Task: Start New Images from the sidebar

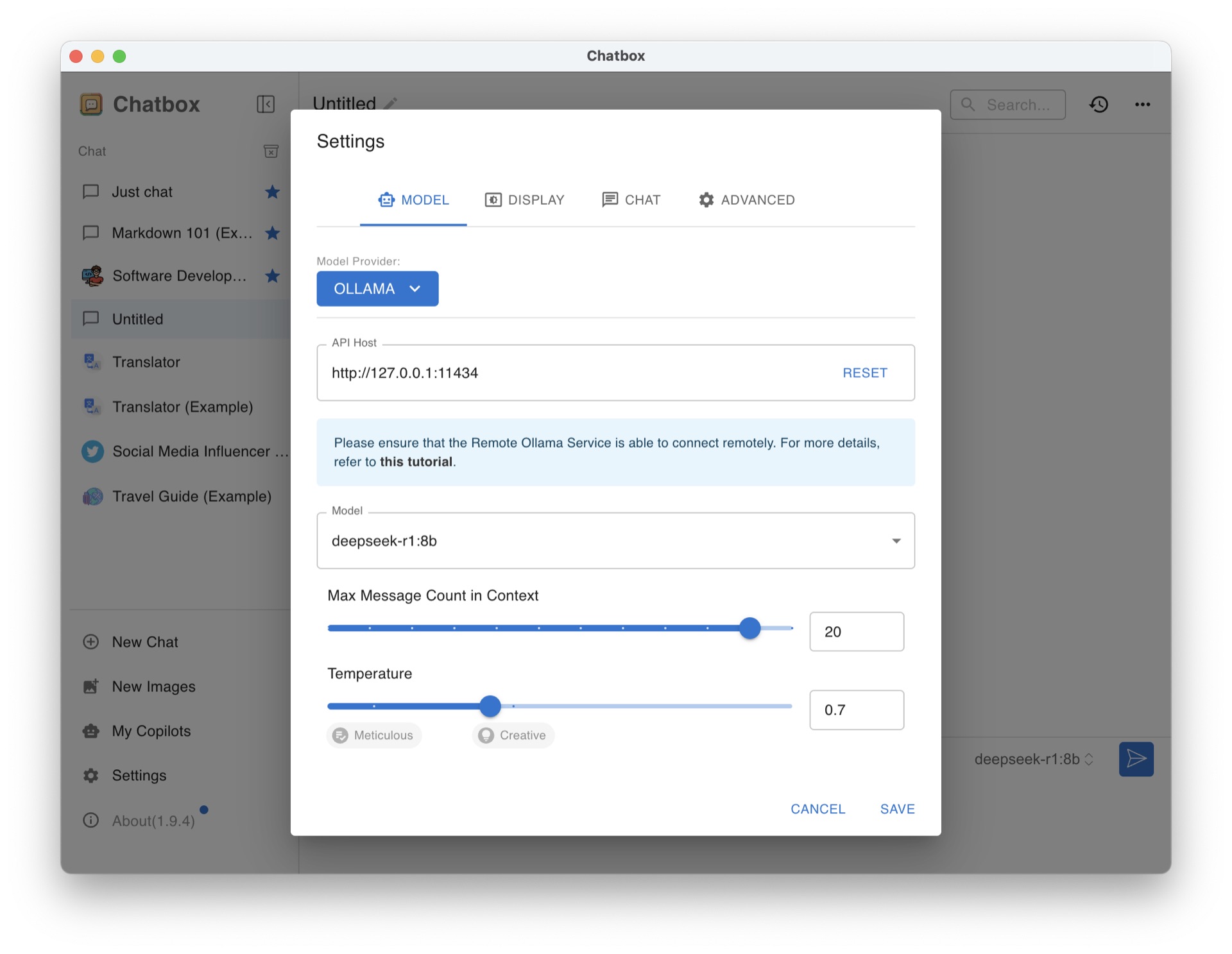Action: coord(153,686)
